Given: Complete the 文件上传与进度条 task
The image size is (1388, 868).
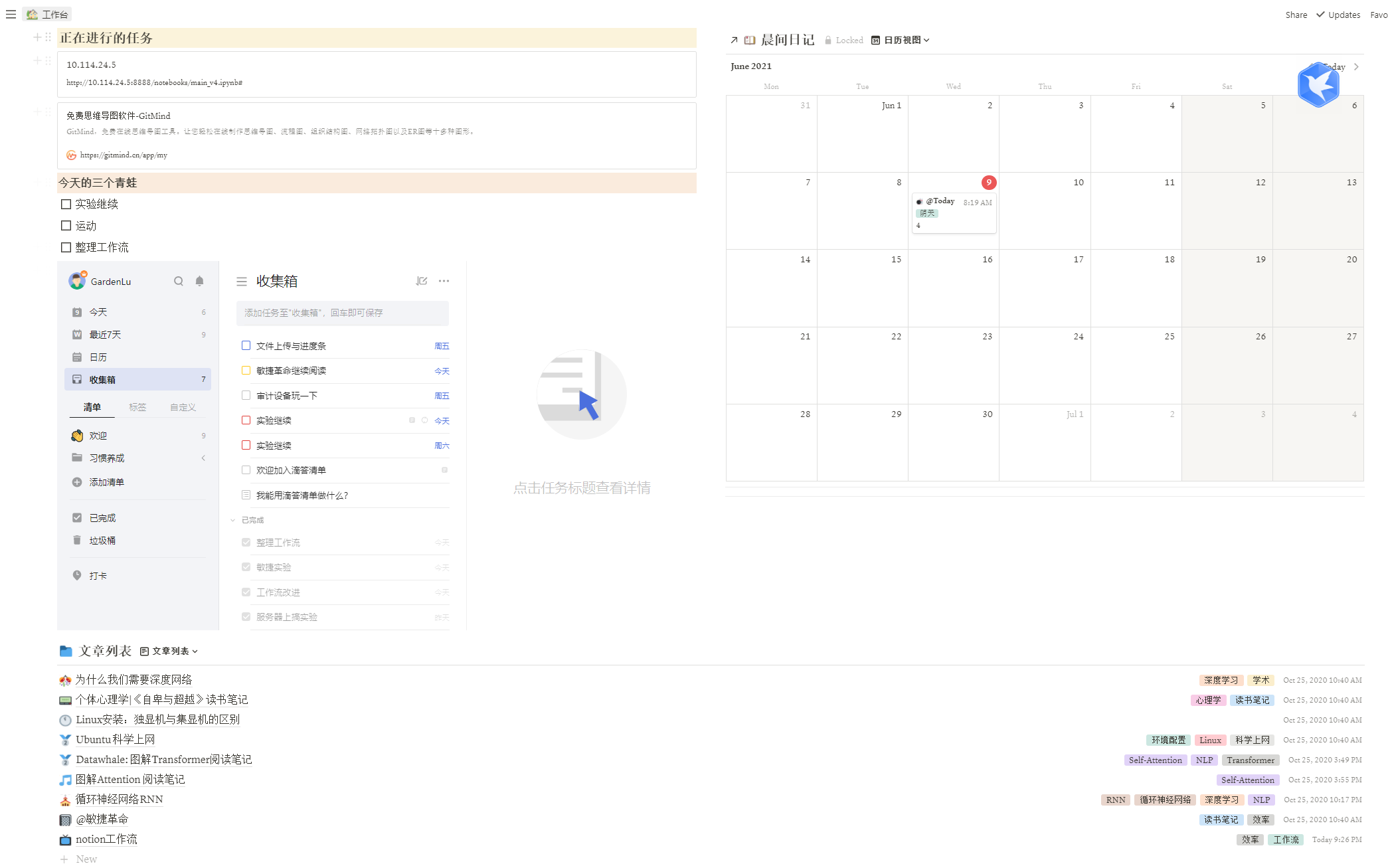Looking at the screenshot, I should point(246,345).
